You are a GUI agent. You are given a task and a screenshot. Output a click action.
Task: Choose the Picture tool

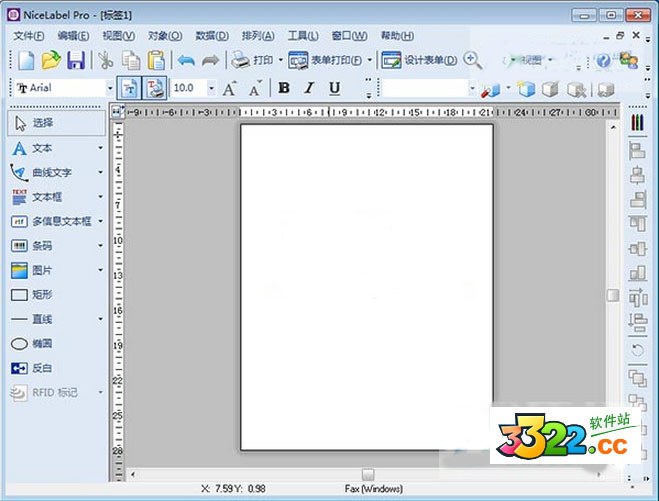40,271
